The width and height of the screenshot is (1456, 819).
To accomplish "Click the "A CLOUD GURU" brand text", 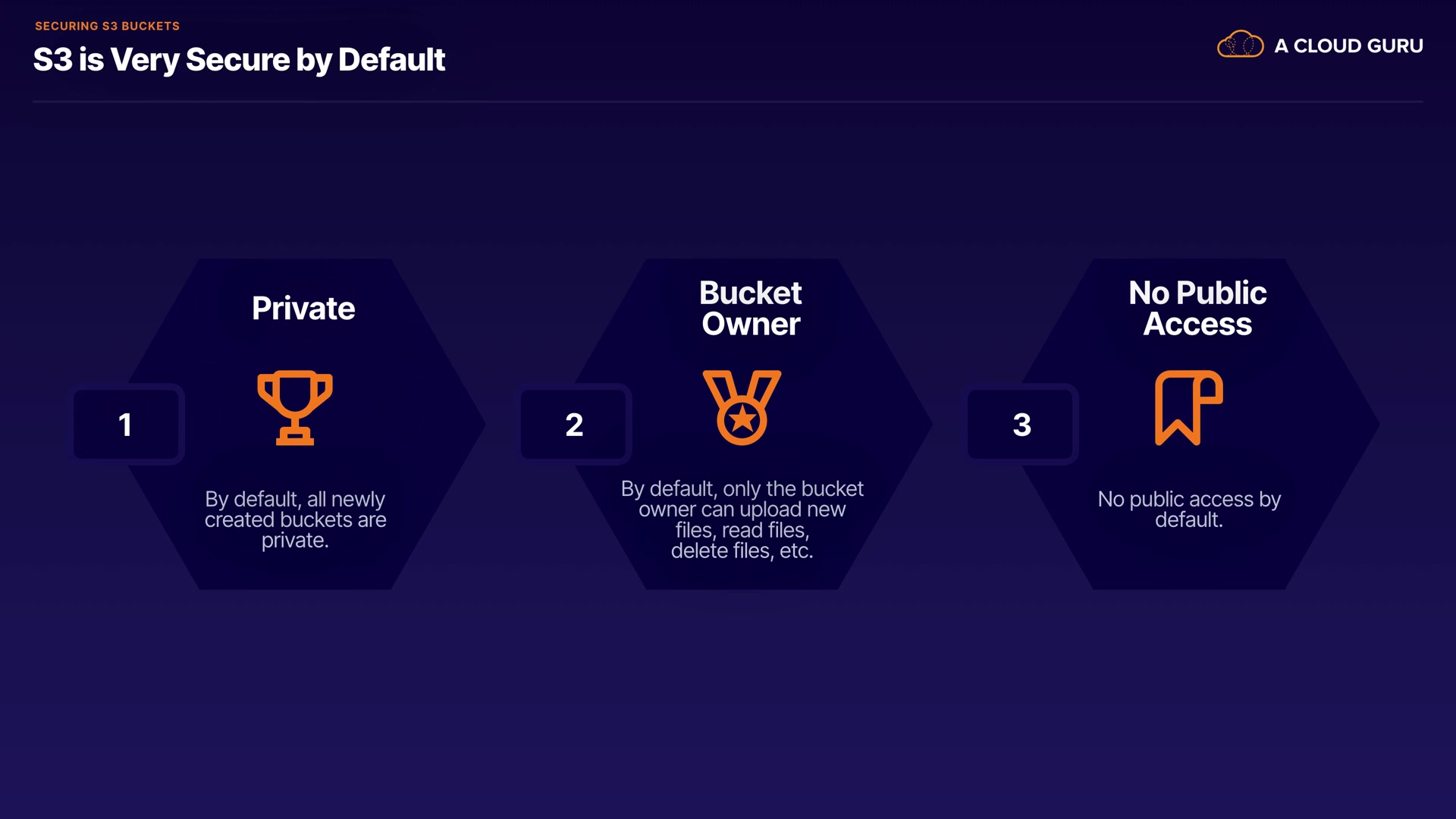I will (x=1348, y=45).
